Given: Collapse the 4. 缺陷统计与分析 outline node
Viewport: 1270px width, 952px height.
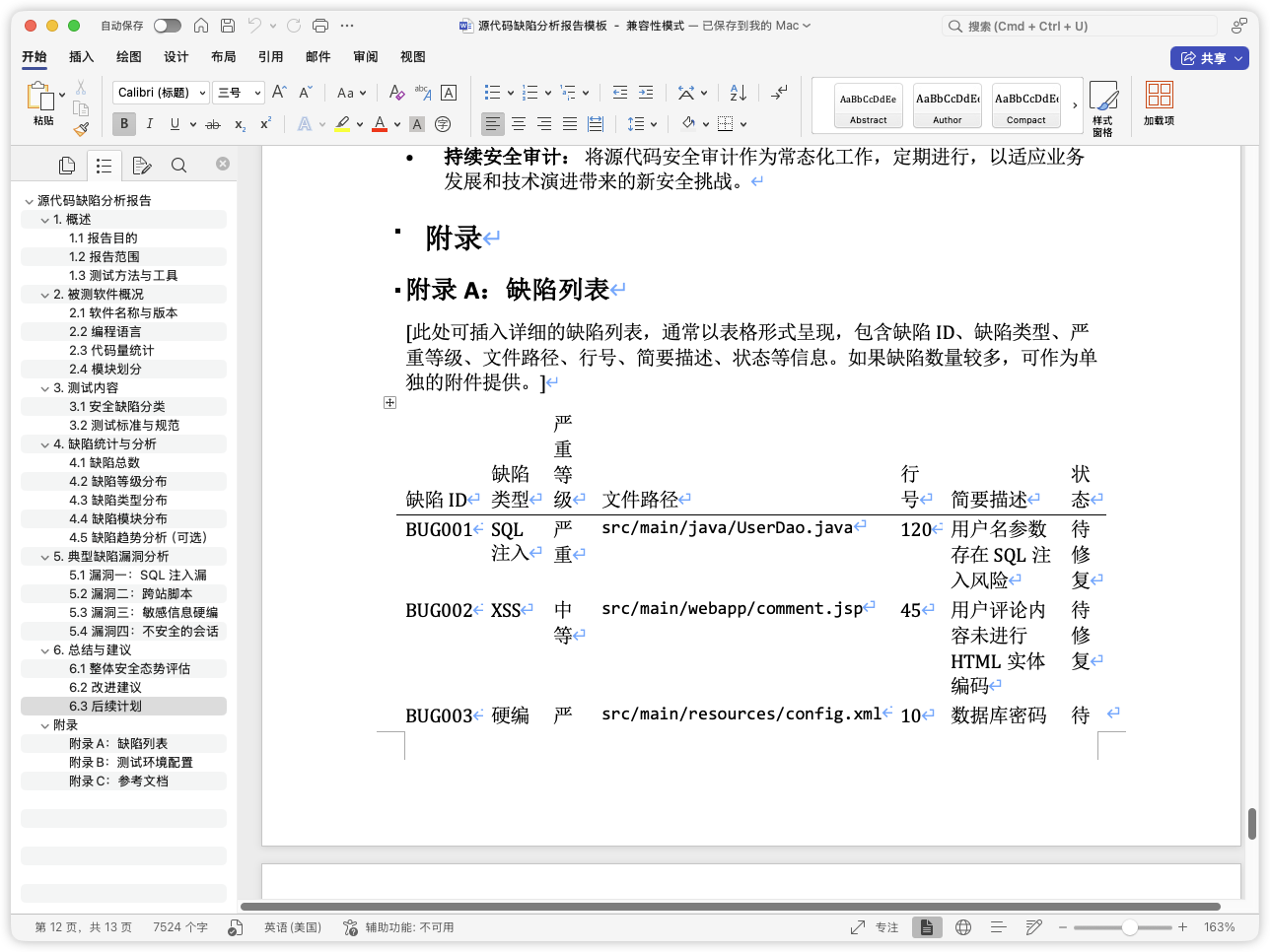Looking at the screenshot, I should tap(44, 444).
